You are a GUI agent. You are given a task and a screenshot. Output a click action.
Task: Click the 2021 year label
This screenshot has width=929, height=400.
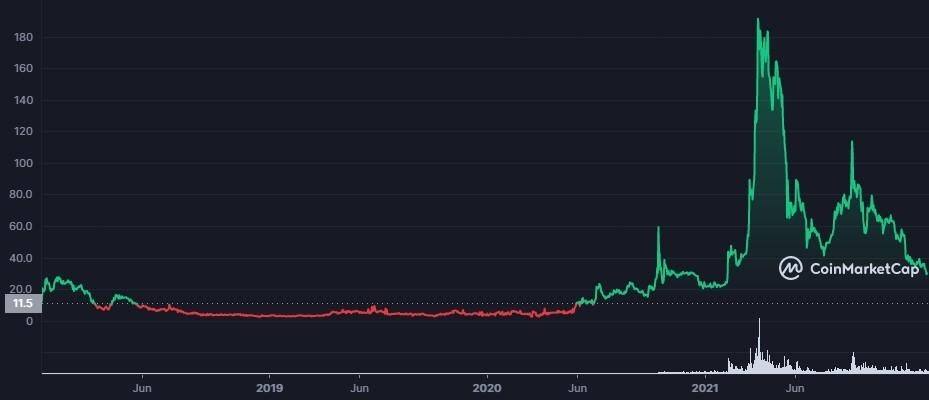[706, 388]
